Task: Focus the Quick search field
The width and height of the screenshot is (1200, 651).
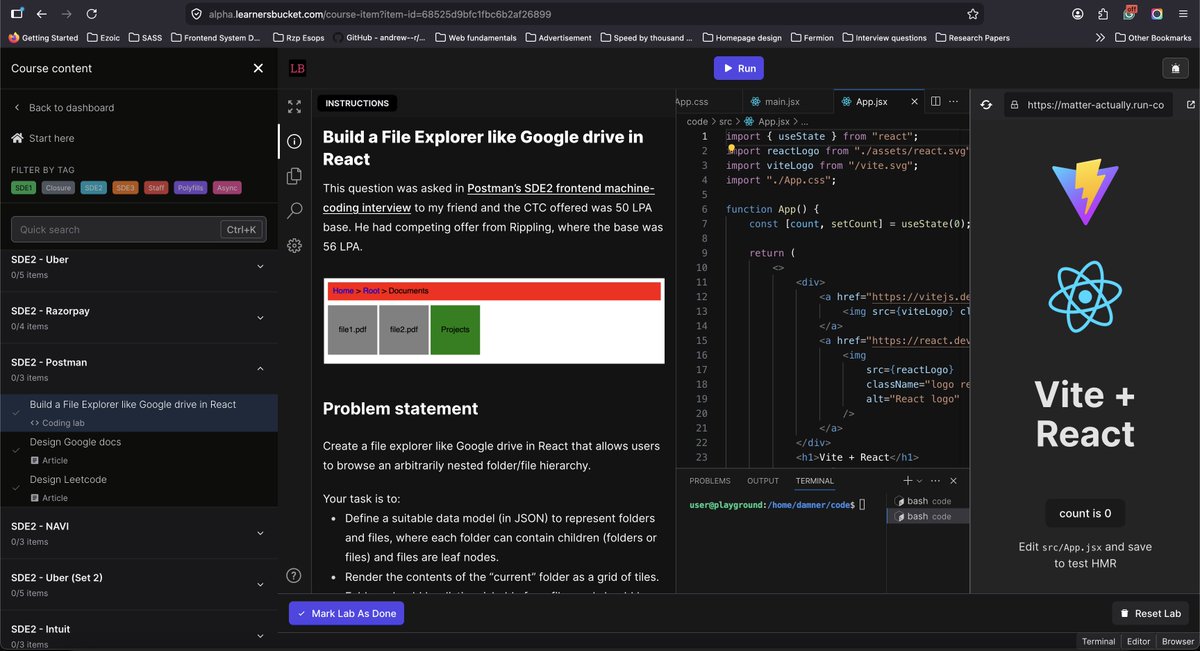Action: point(138,230)
